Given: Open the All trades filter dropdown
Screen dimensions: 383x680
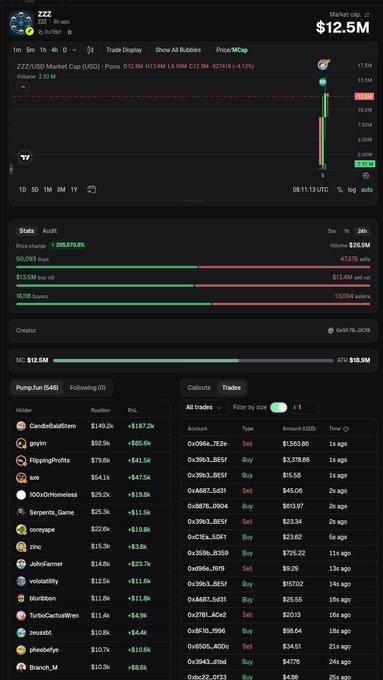Looking at the screenshot, I should pos(203,408).
